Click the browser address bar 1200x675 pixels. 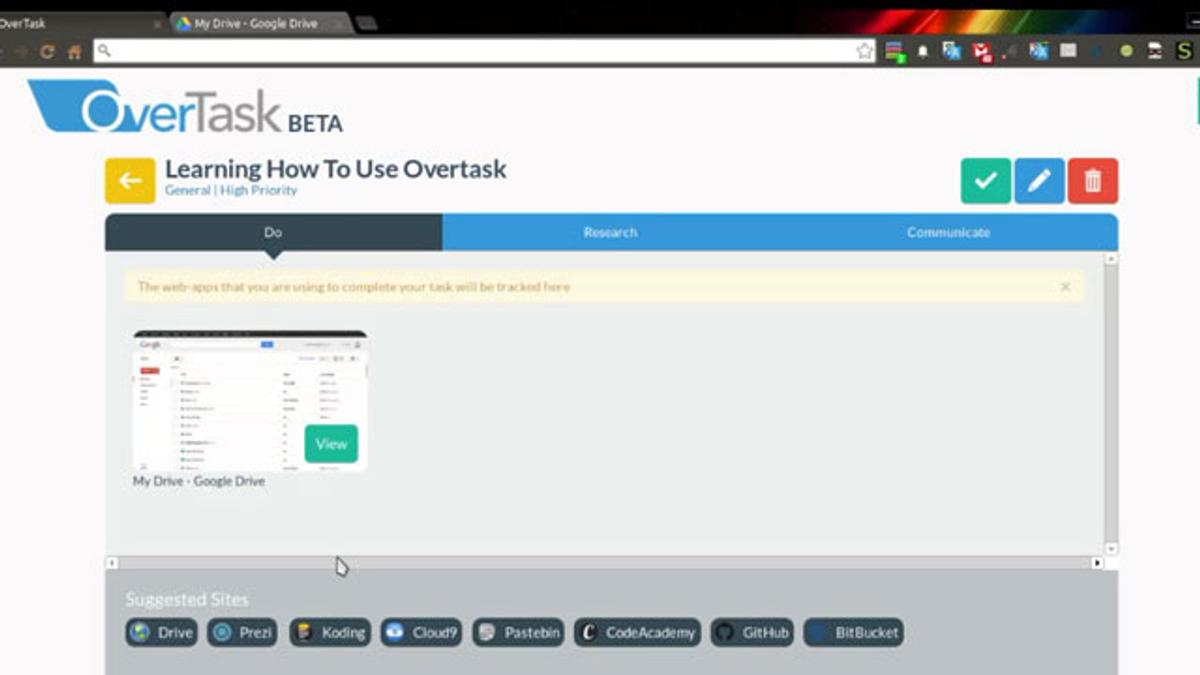coord(480,51)
